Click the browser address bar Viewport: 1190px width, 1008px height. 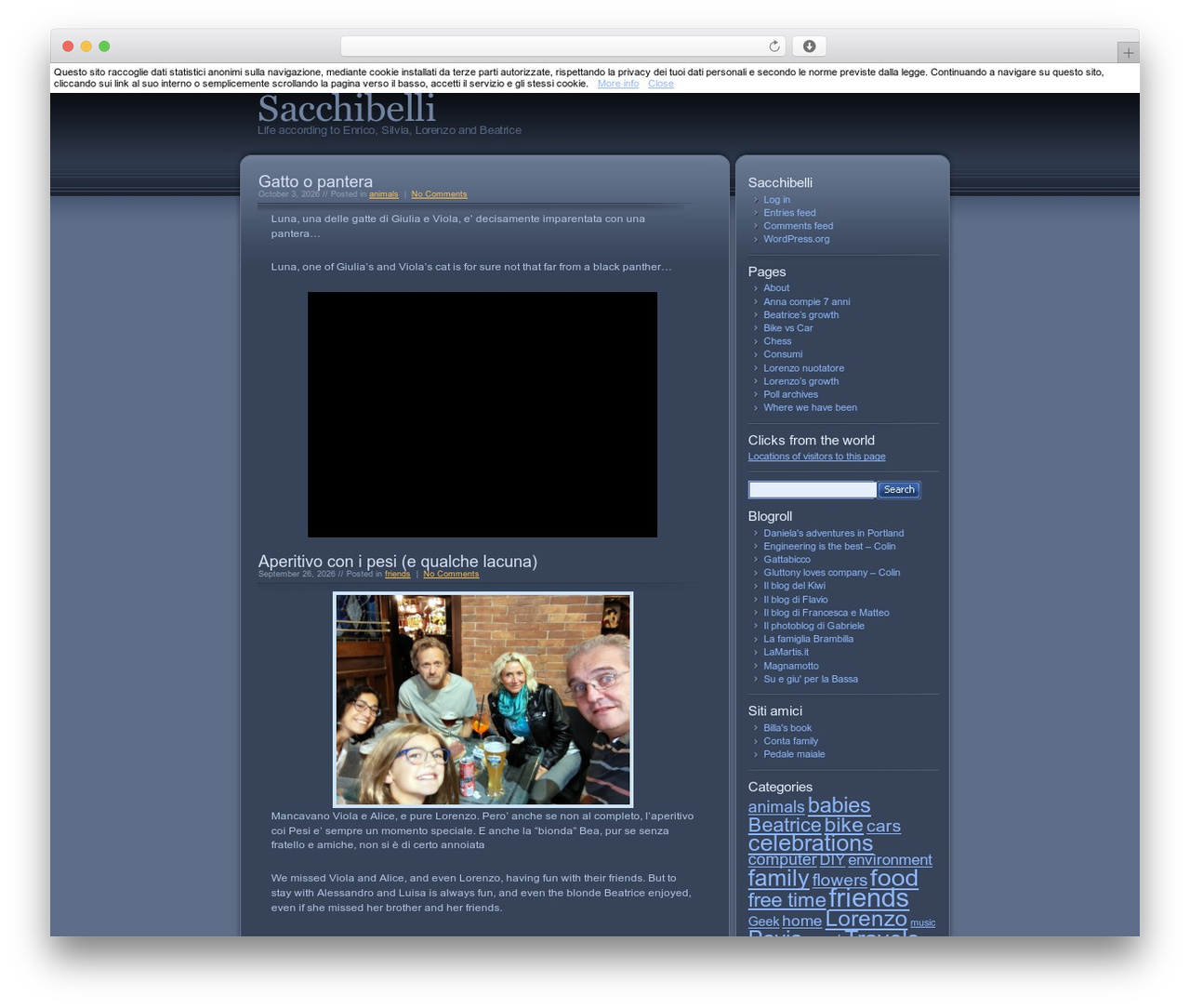(562, 46)
